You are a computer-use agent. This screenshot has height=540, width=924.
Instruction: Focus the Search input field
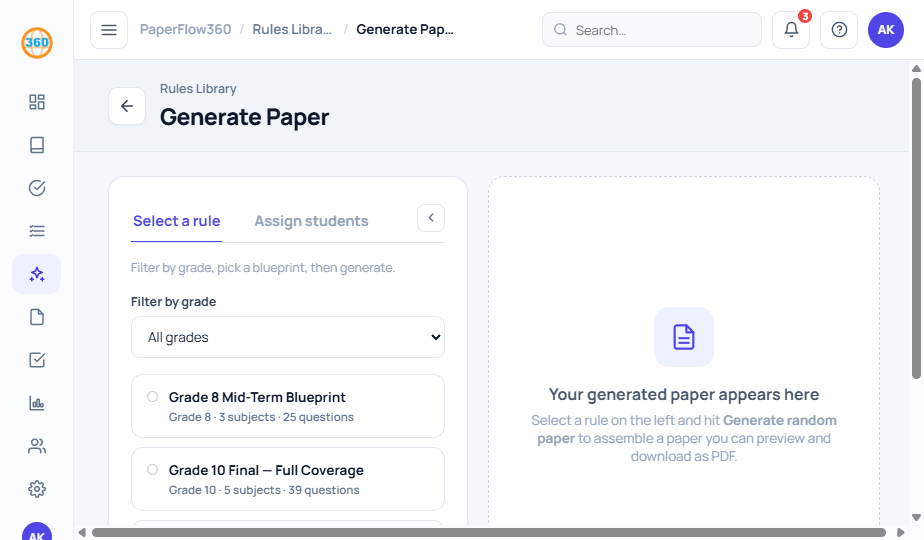652,30
